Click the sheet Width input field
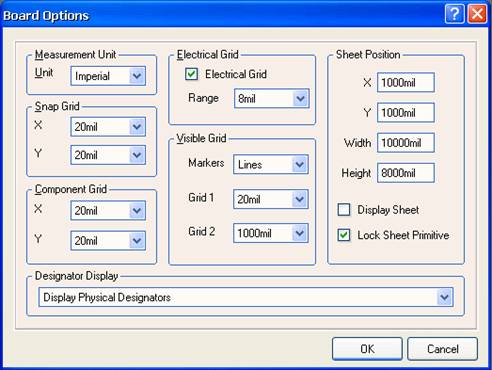492x370 pixels. (406, 143)
